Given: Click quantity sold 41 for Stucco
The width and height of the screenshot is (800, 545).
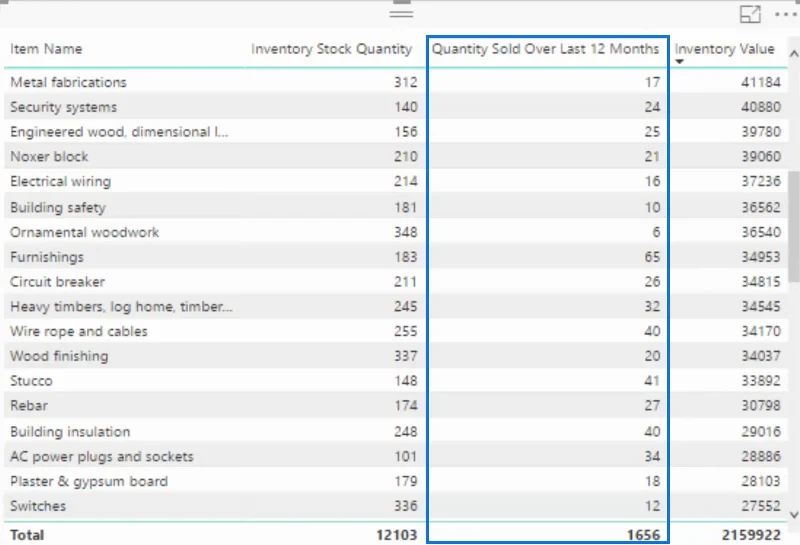Looking at the screenshot, I should (652, 381).
